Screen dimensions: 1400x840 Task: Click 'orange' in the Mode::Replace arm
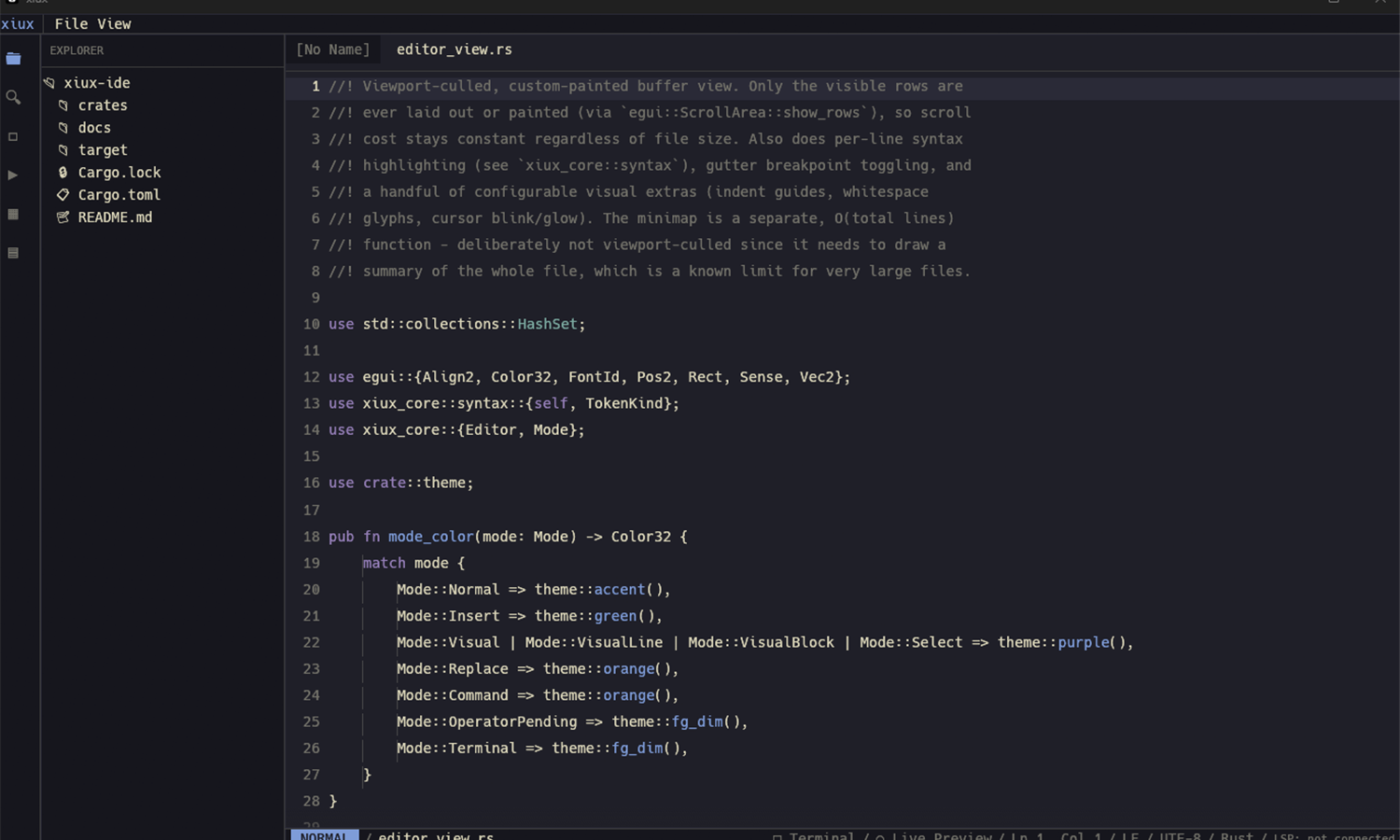pyautogui.click(x=628, y=669)
